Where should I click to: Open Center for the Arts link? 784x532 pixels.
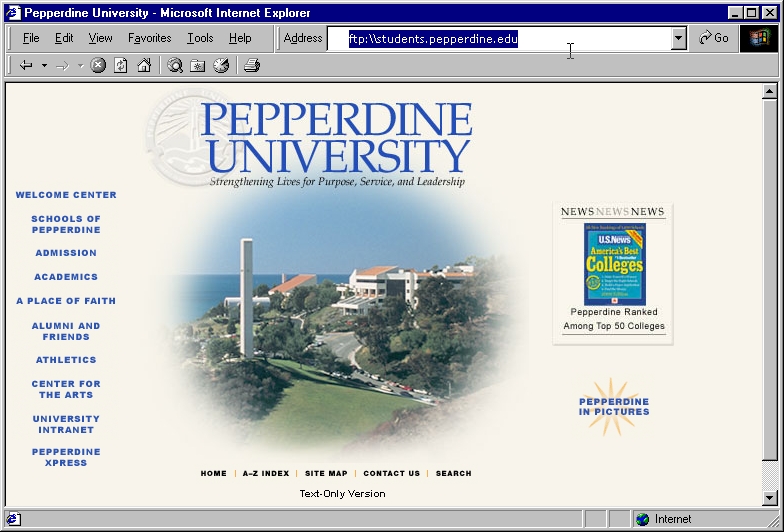point(66,390)
